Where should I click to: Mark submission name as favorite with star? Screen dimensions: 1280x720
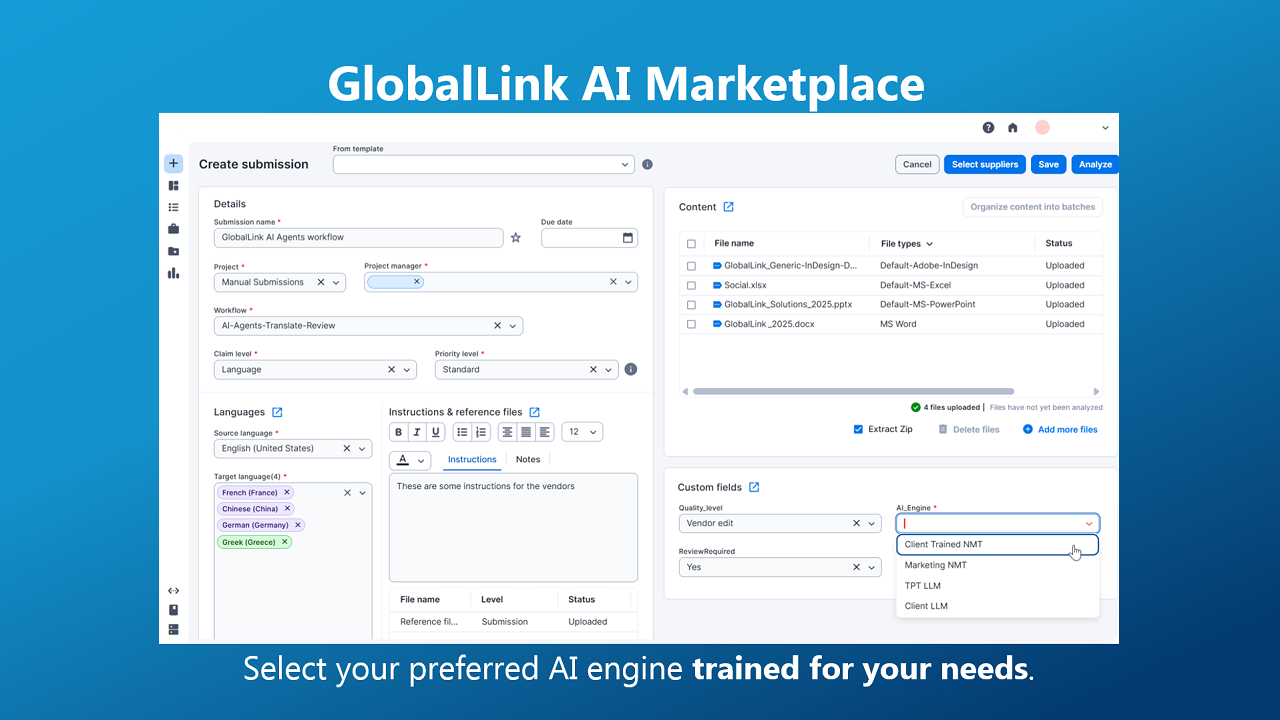pos(516,238)
